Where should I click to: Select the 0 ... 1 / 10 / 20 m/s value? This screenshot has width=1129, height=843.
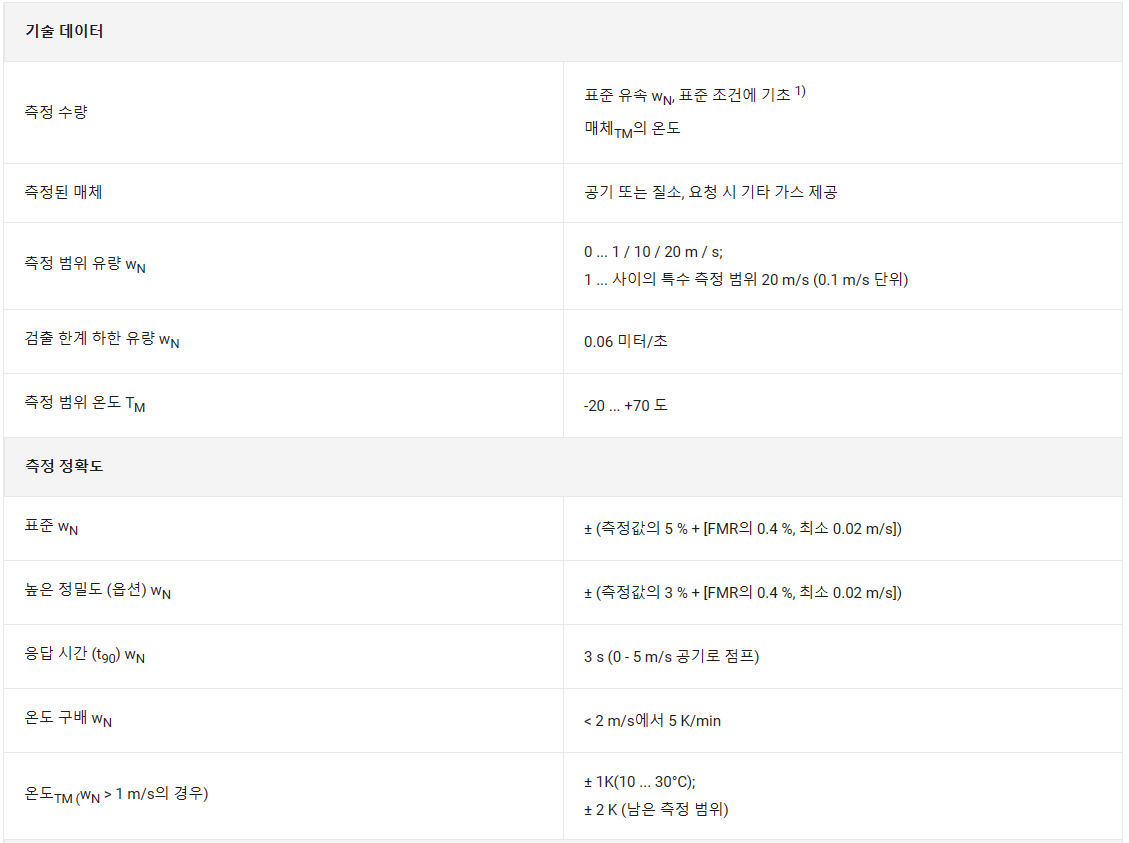click(x=653, y=252)
